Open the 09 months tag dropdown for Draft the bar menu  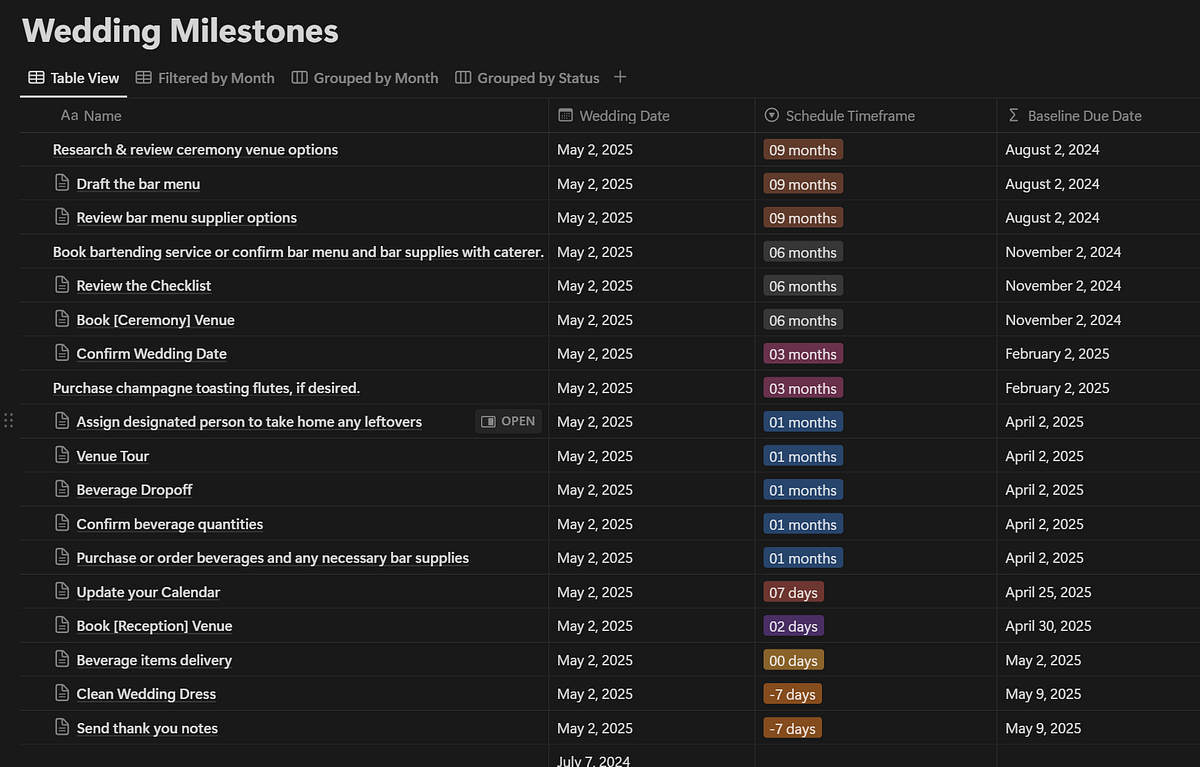(803, 184)
